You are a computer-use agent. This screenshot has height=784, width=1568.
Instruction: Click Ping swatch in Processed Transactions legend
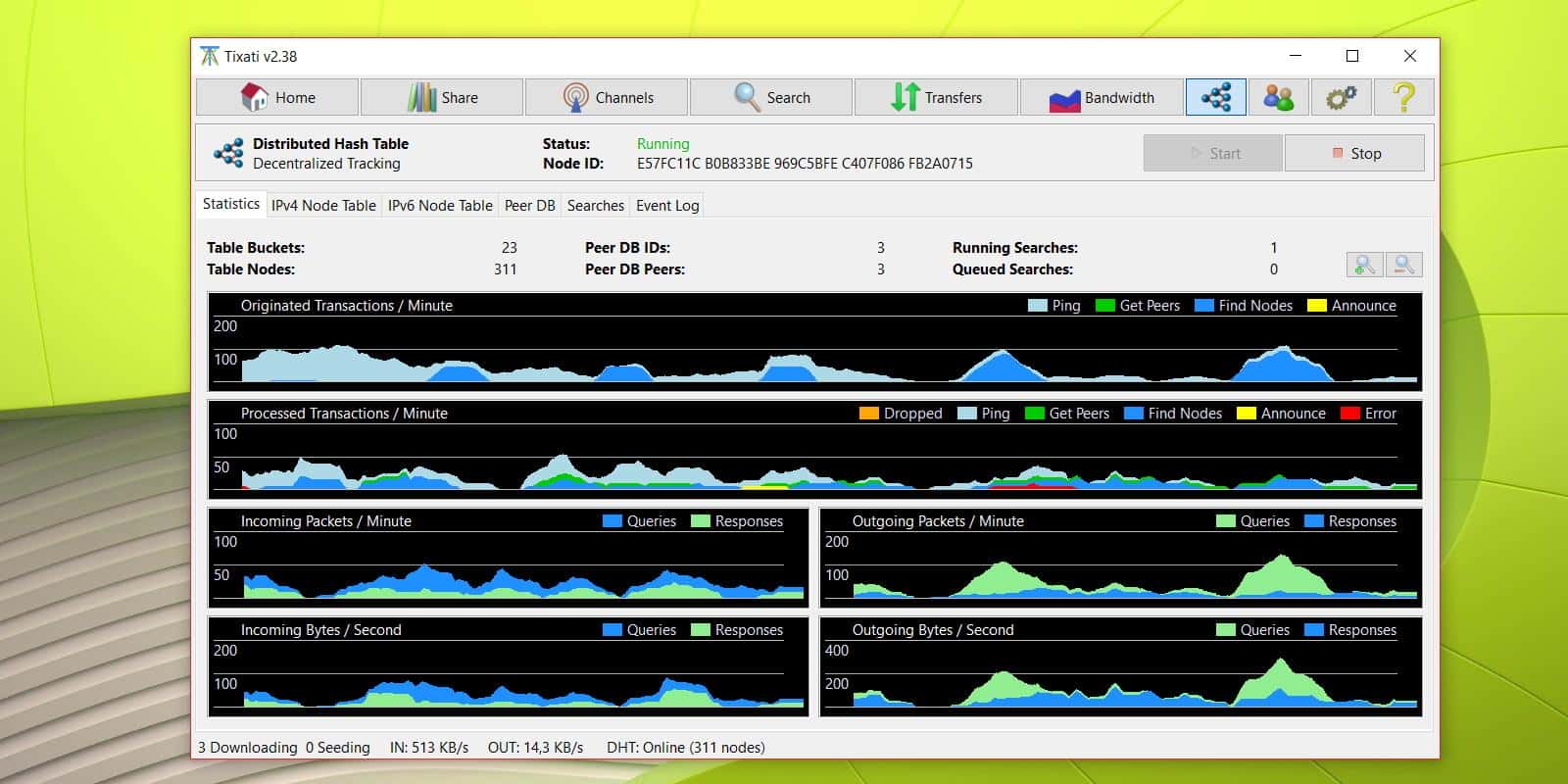[x=967, y=414]
